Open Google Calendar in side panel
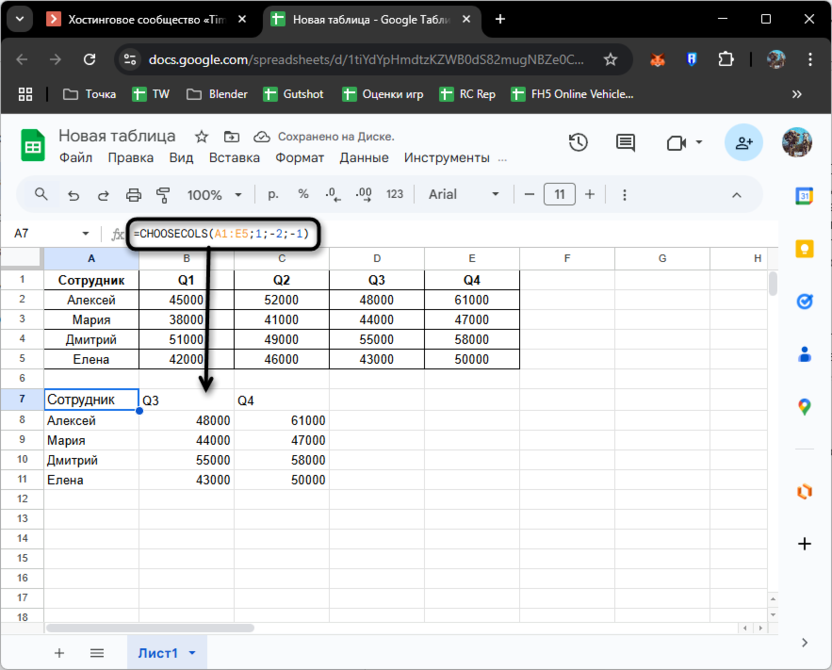This screenshot has height=670, width=832. [804, 196]
